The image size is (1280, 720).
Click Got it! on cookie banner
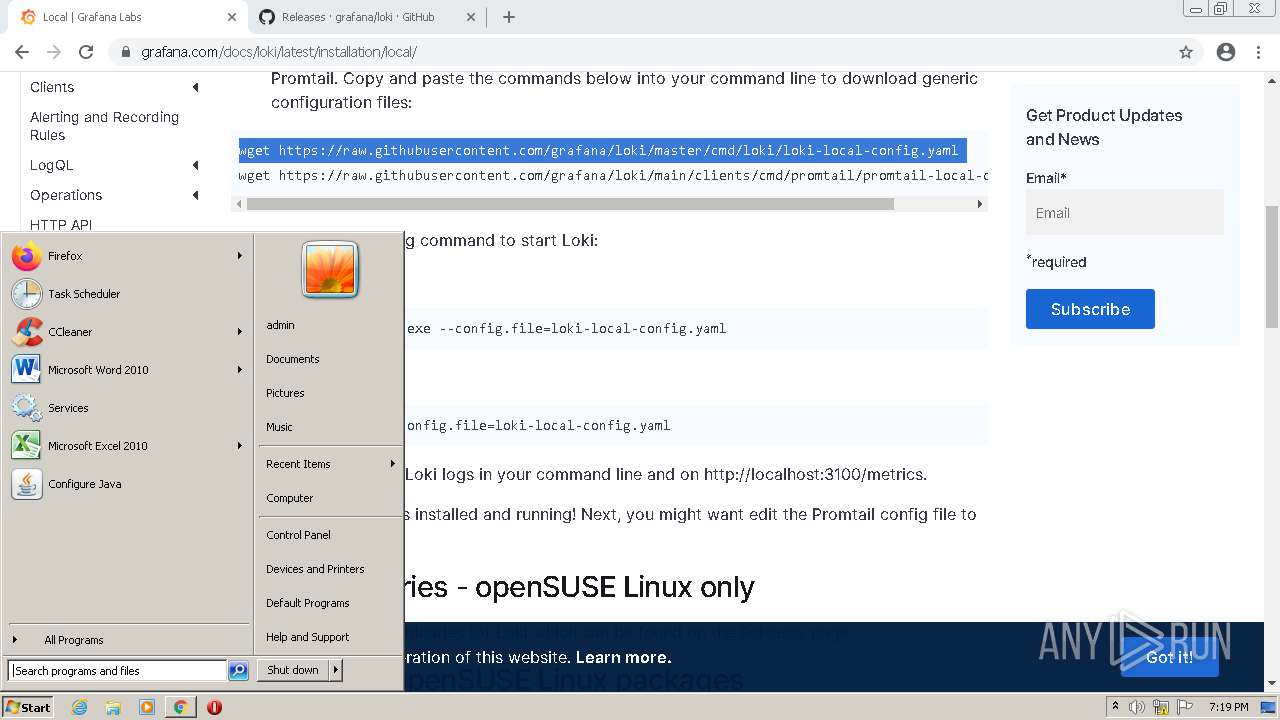[1169, 657]
